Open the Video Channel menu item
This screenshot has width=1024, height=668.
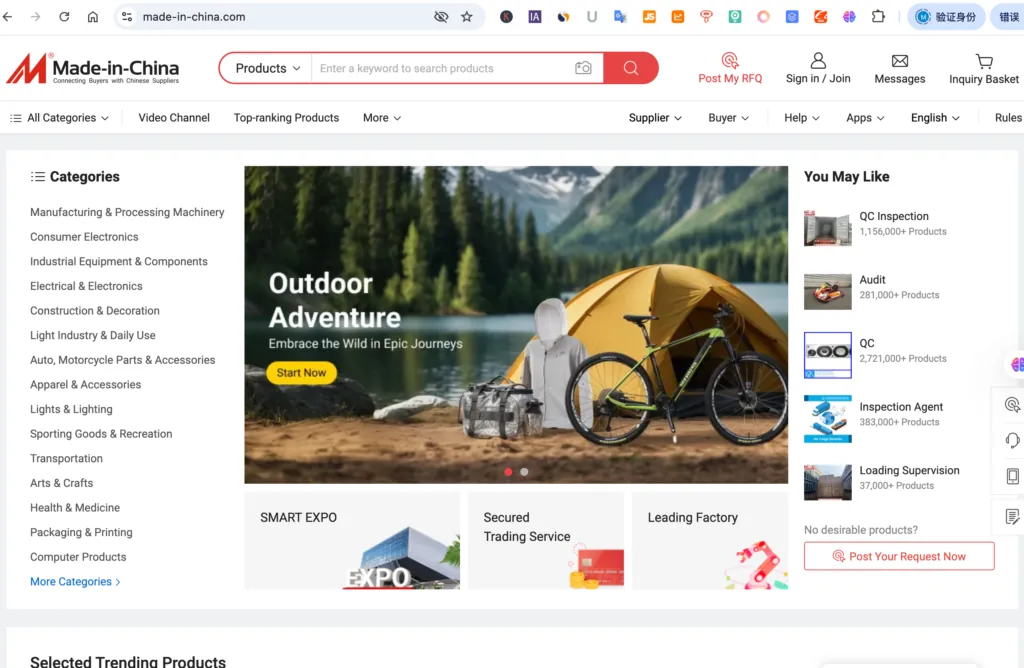coord(174,118)
